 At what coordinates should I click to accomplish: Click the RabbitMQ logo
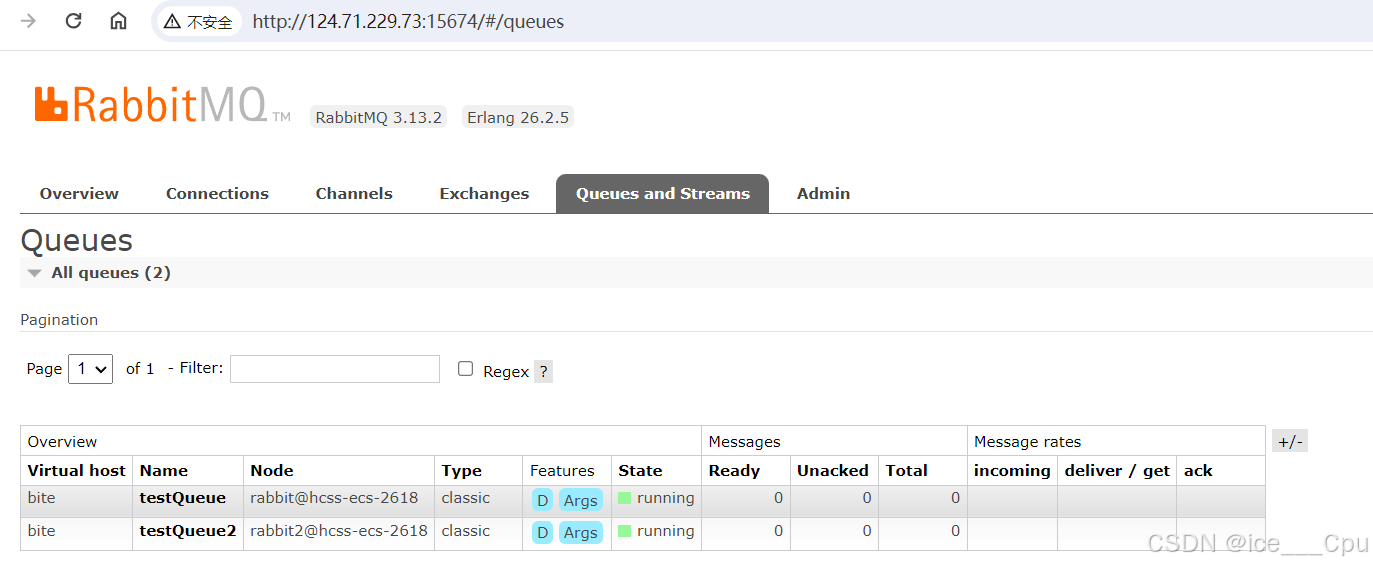tap(163, 105)
